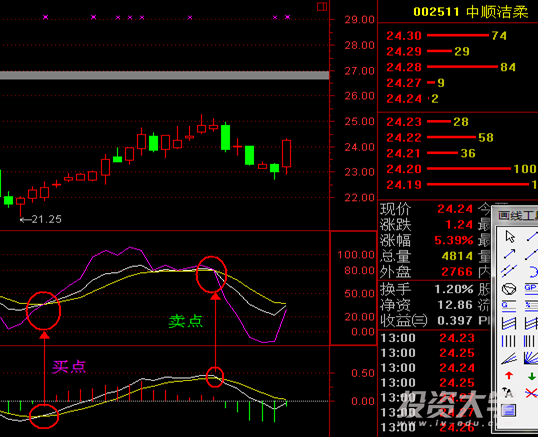The image size is (538, 437).
Task: Select the blue rectangle fill tool
Action: 509,410
